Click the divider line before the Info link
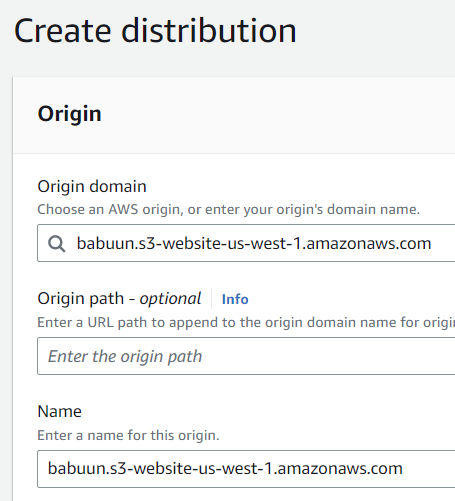The height and width of the screenshot is (501, 455). [212, 299]
